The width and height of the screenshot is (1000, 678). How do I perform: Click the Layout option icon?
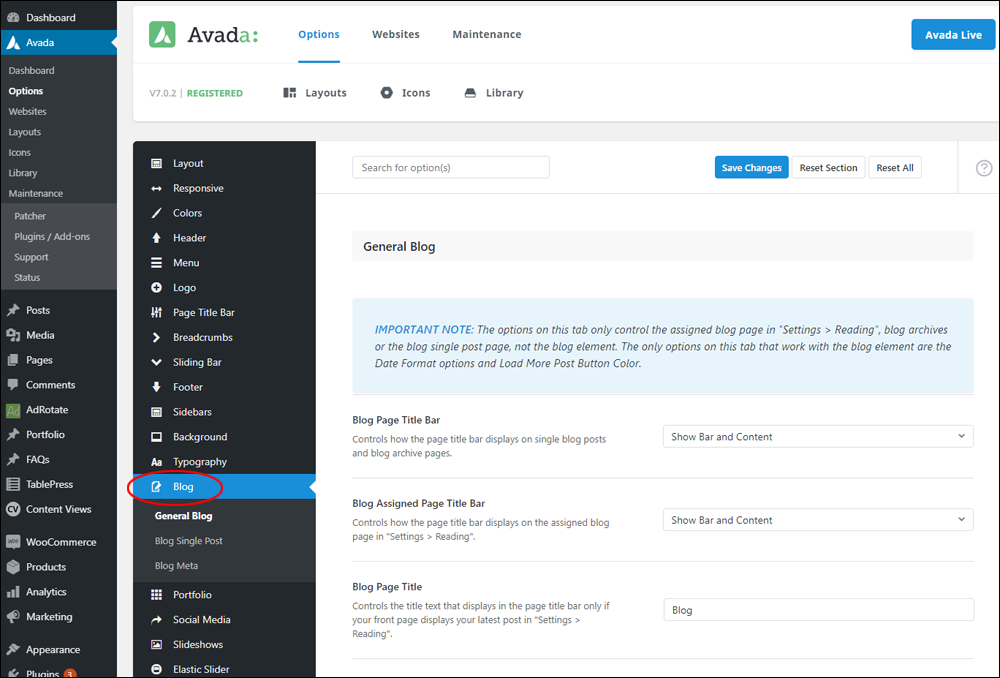pos(156,163)
